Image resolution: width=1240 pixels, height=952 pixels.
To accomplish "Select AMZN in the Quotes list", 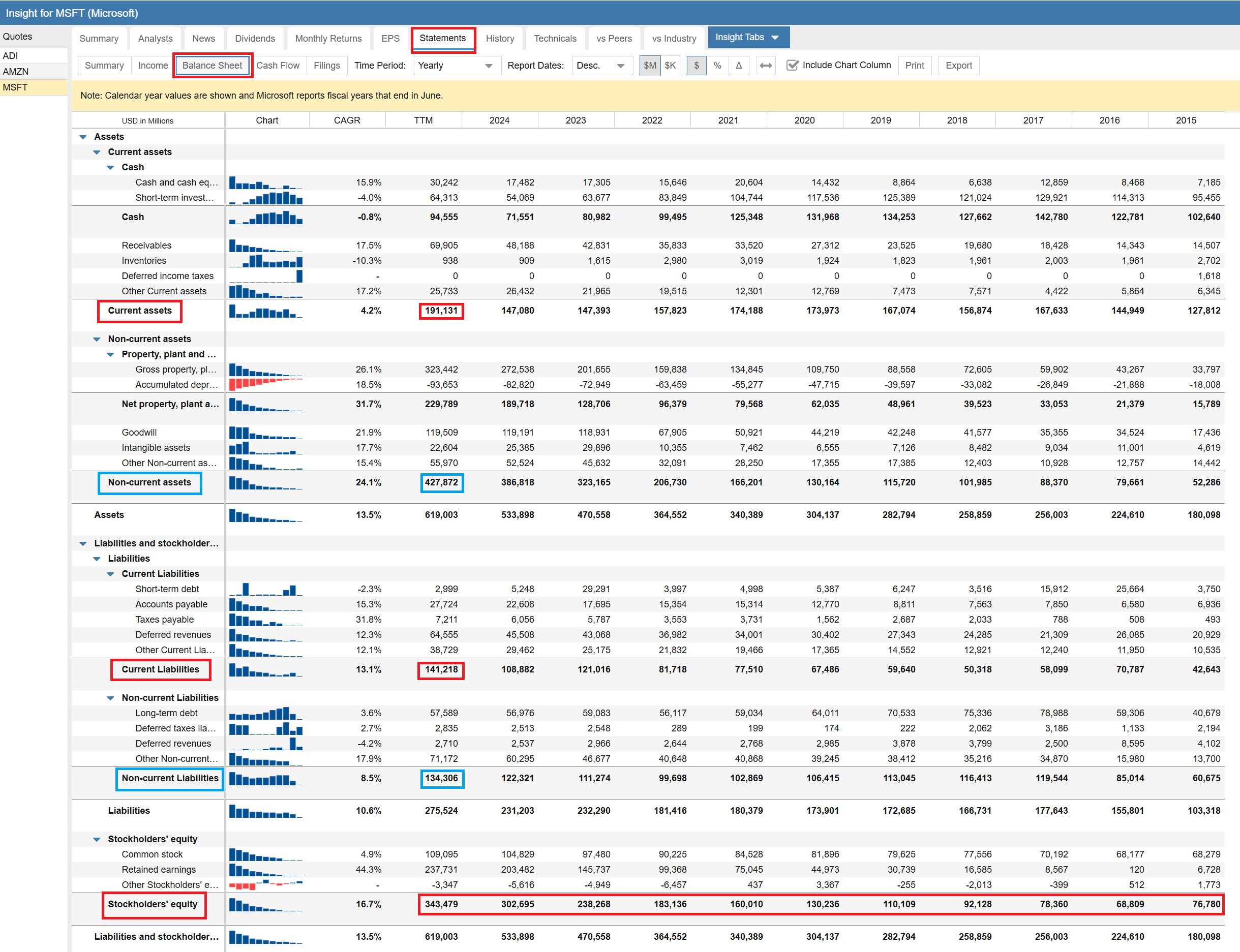I will (16, 71).
